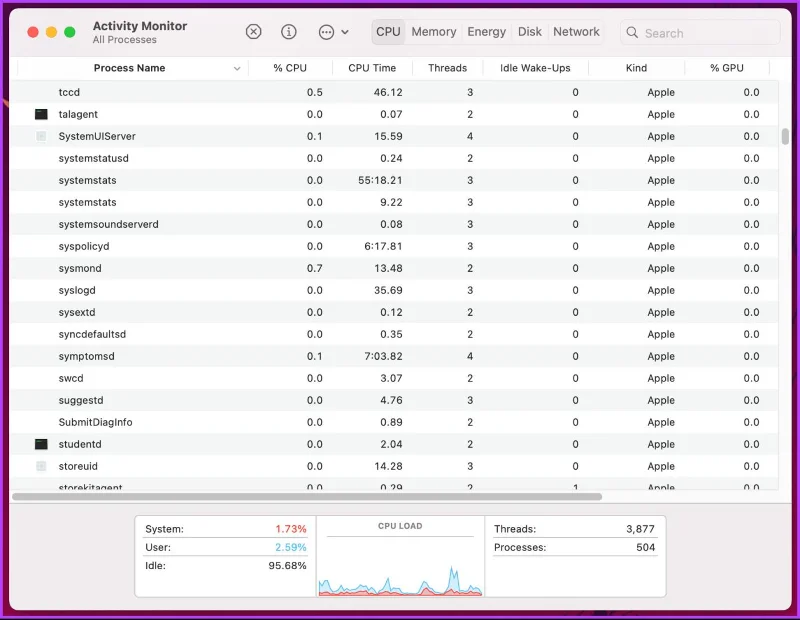Sort by % CPU column header
Viewport: 800px width, 620px height.
click(290, 68)
